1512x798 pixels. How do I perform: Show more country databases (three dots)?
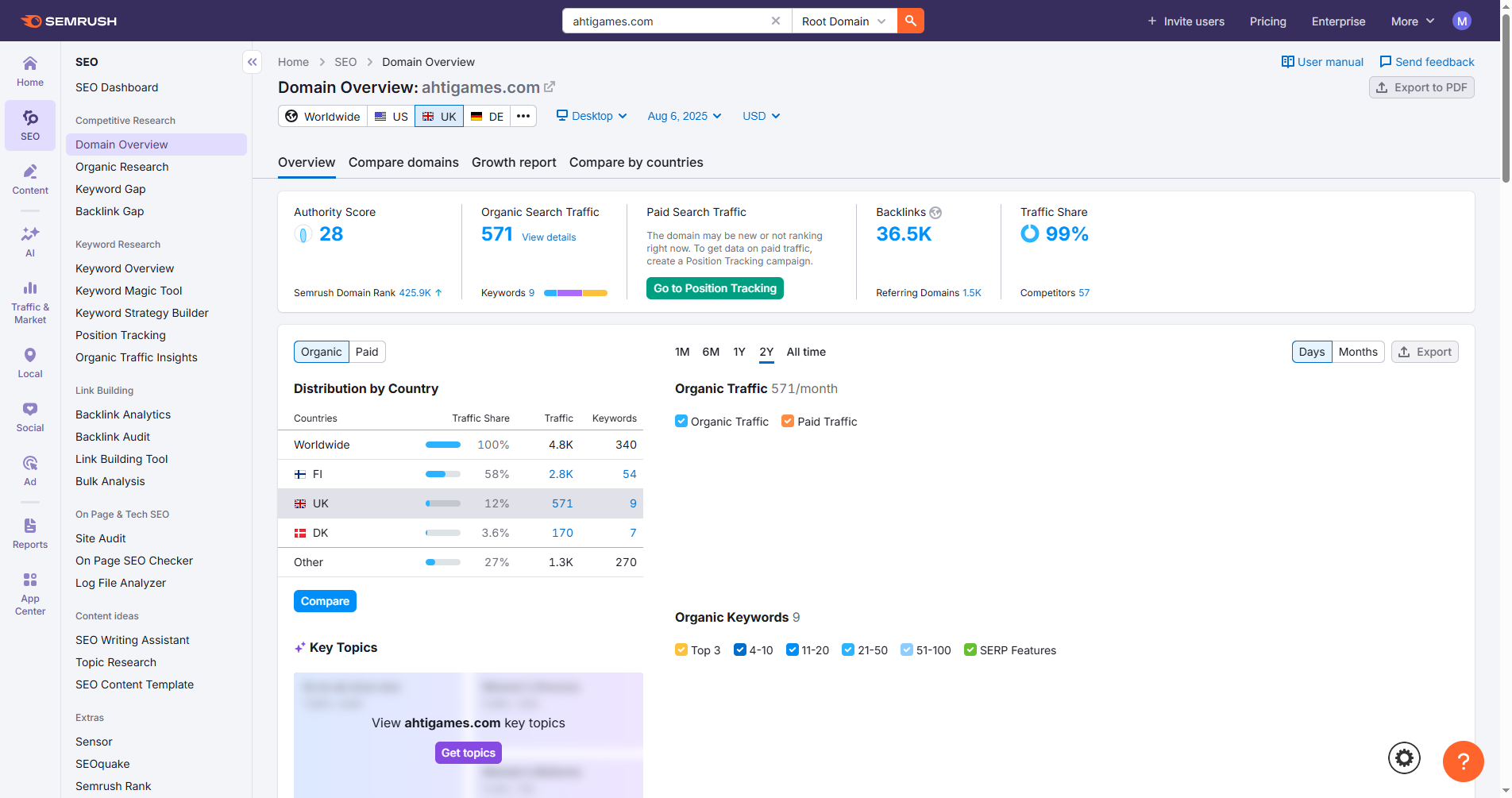click(x=523, y=116)
